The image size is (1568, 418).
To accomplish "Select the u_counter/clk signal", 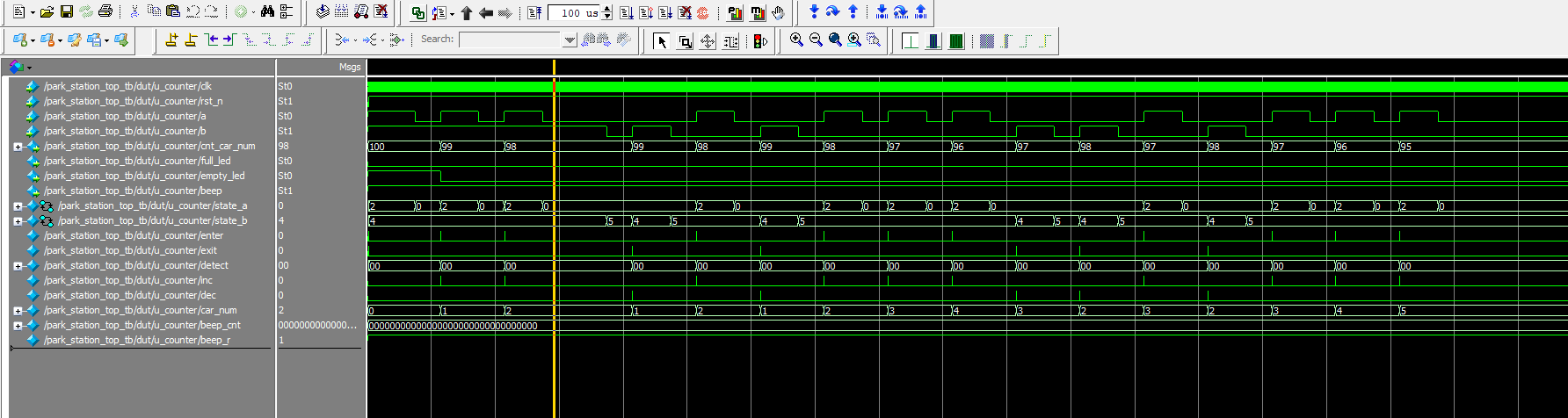I will pyautogui.click(x=127, y=86).
